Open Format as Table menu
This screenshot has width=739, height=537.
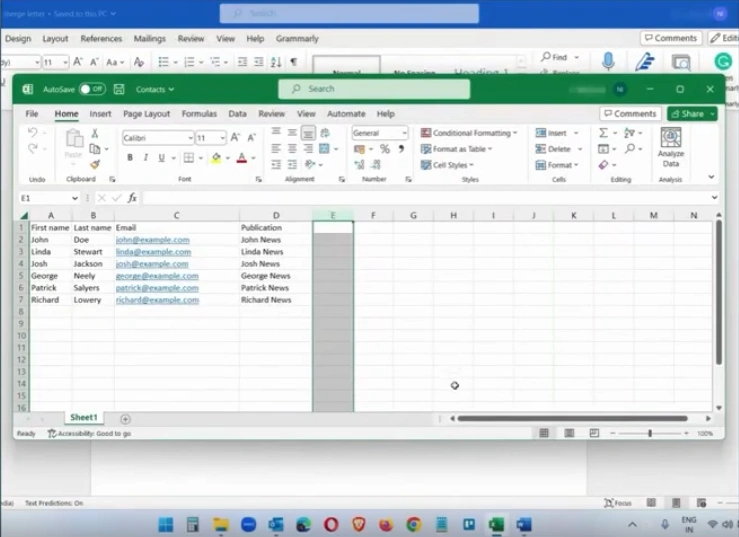click(456, 149)
